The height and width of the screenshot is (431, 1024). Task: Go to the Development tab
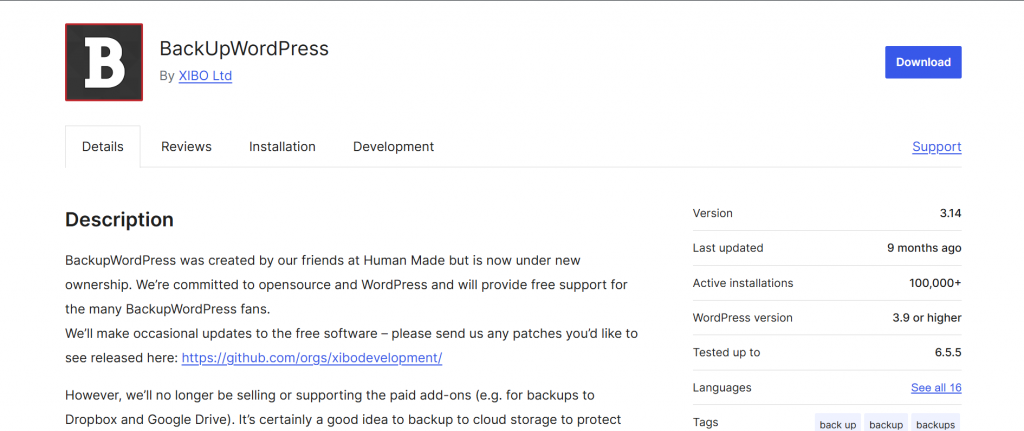[393, 146]
